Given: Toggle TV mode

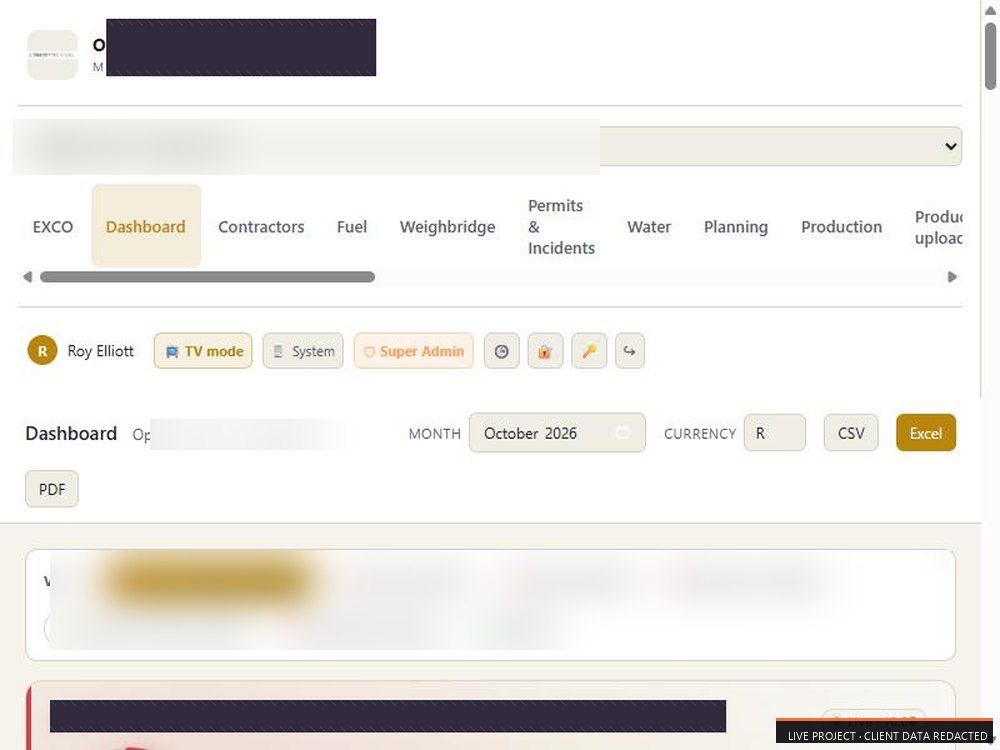Looking at the screenshot, I should pos(203,351).
